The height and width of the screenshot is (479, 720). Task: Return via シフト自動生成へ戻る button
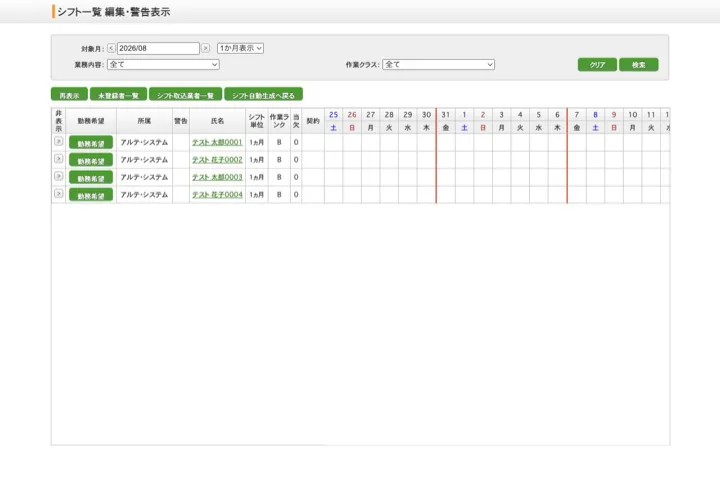tap(263, 95)
